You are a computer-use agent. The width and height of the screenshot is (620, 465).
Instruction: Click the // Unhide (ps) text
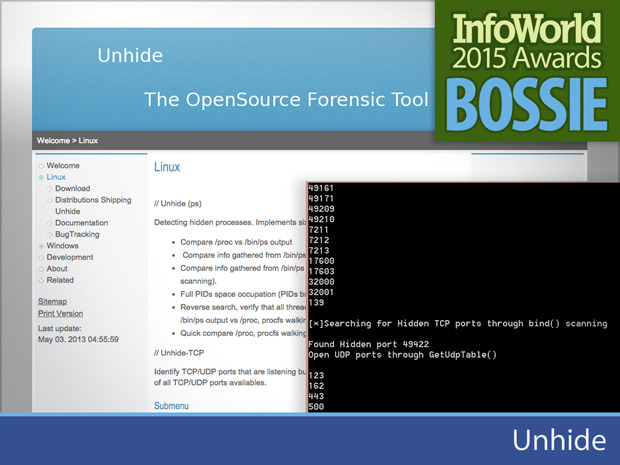tap(178, 204)
